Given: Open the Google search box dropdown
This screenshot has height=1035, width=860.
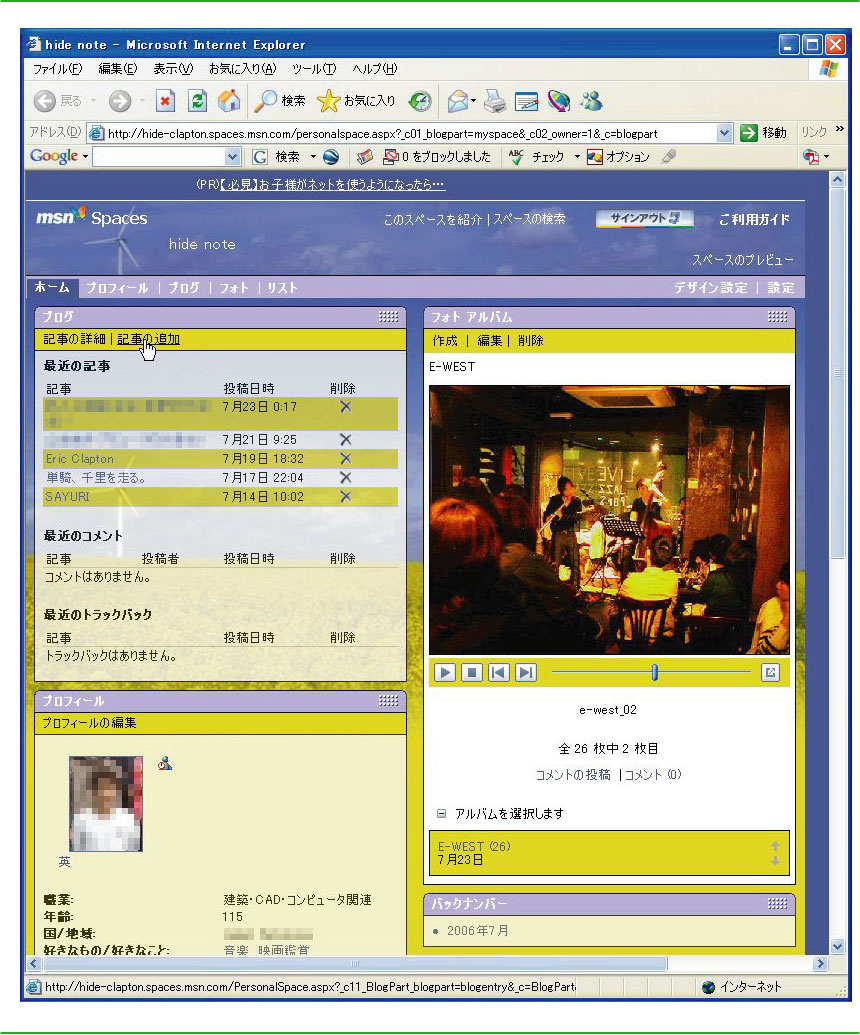Looking at the screenshot, I should click(232, 157).
